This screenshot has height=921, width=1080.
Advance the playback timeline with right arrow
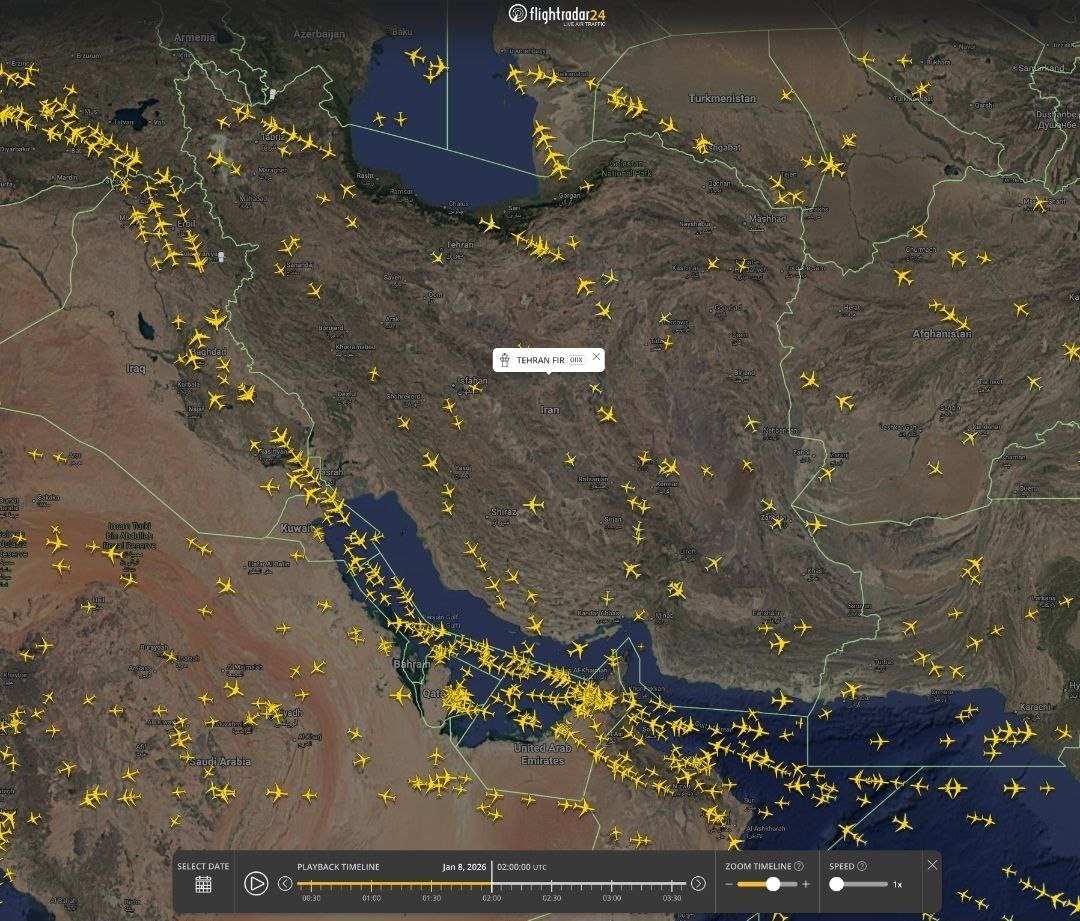(x=698, y=884)
